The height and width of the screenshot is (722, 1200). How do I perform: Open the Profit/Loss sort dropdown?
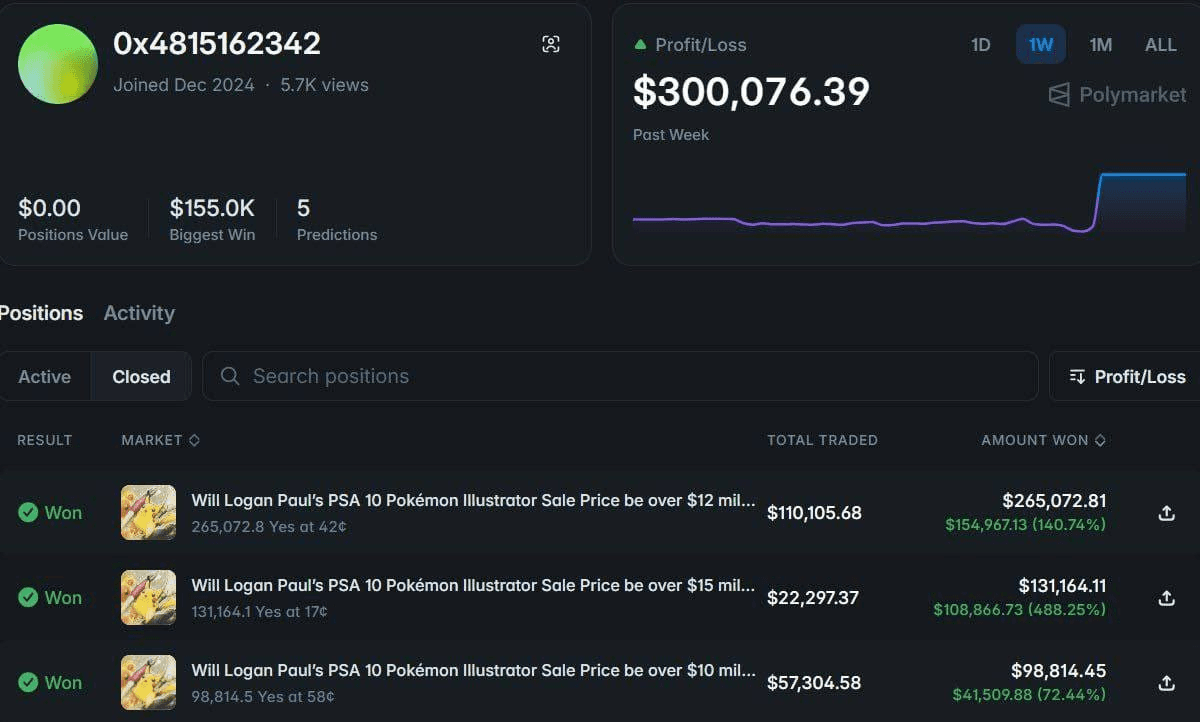tap(1127, 376)
